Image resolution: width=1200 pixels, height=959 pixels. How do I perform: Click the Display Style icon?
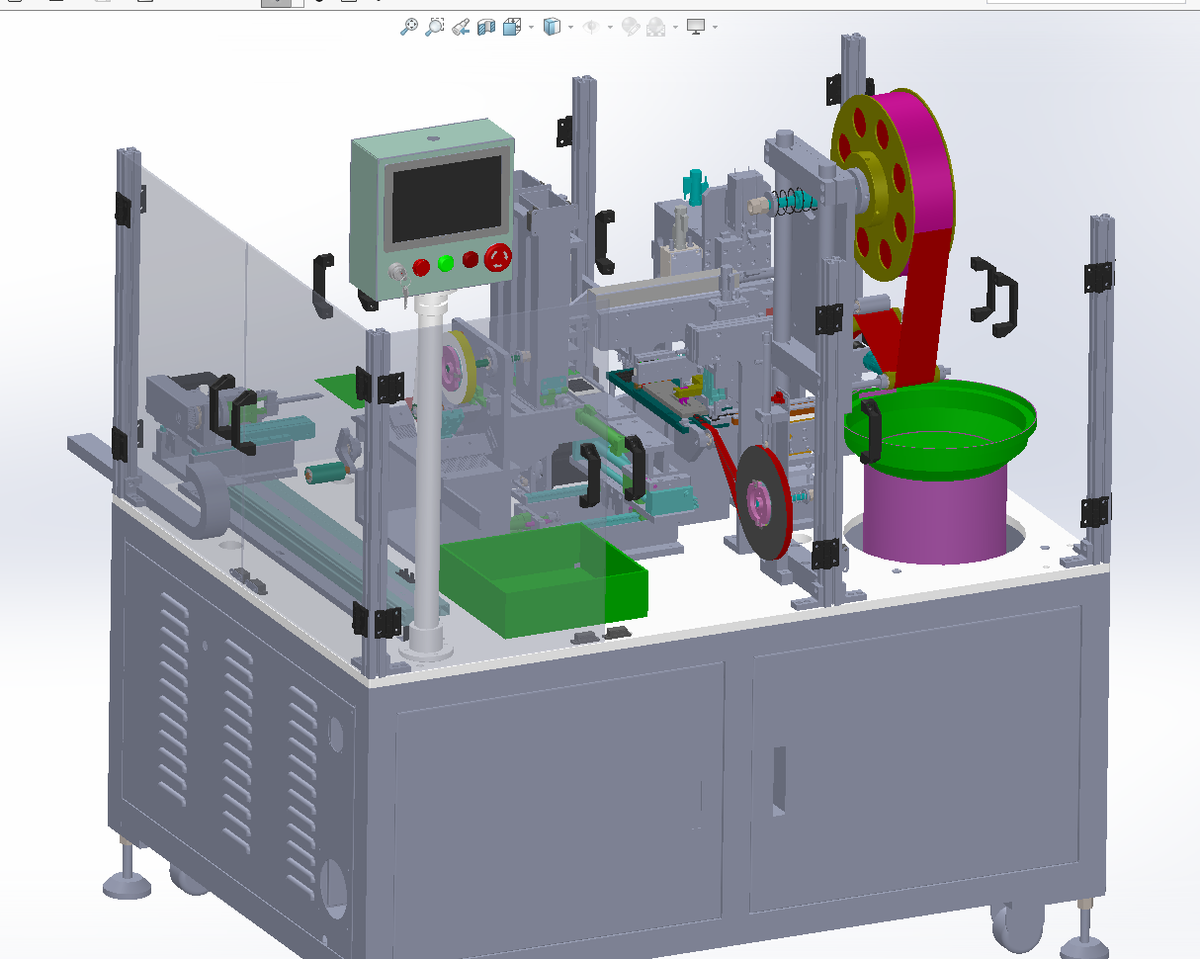click(552, 27)
